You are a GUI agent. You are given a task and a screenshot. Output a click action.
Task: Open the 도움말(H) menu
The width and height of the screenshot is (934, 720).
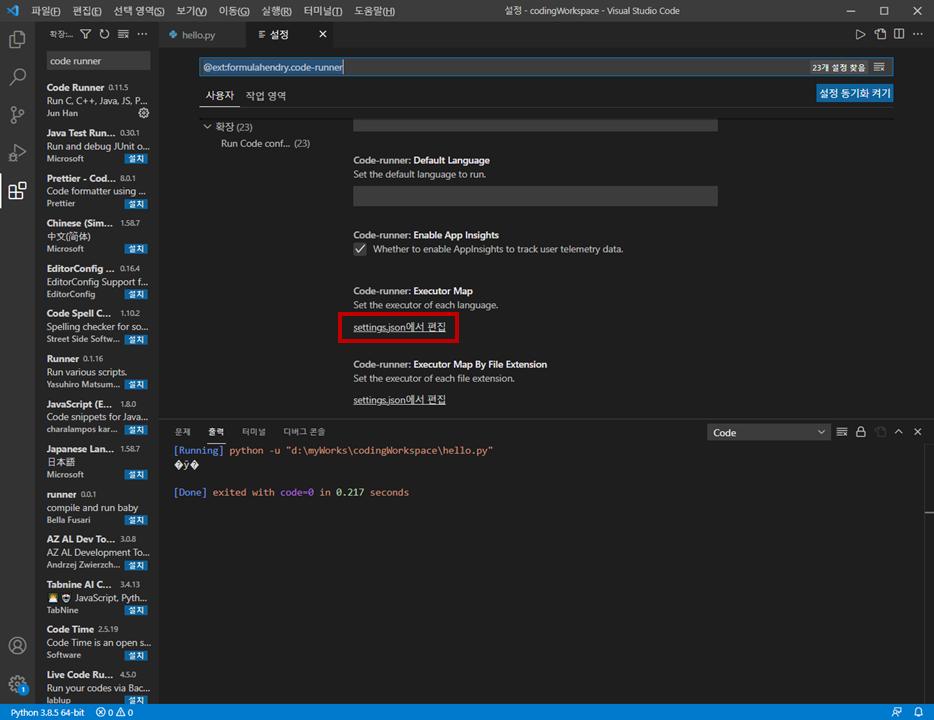click(375, 11)
